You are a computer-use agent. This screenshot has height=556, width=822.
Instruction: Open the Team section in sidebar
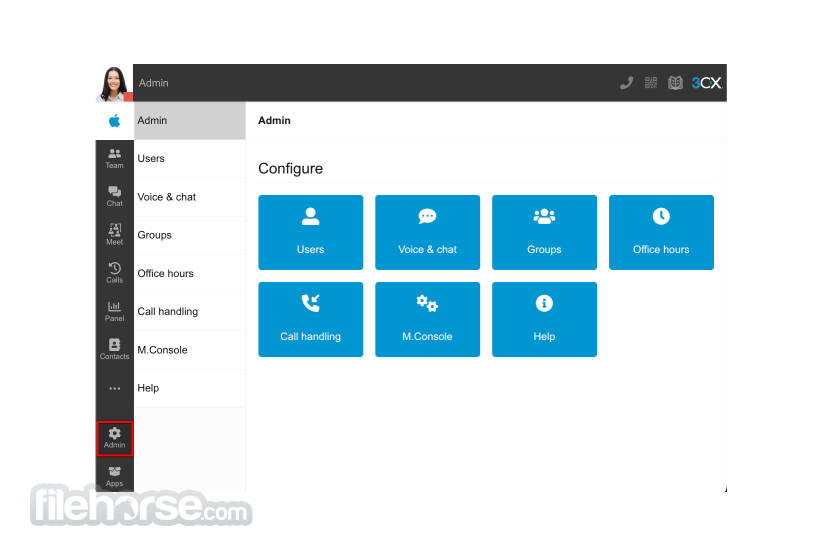pos(114,158)
